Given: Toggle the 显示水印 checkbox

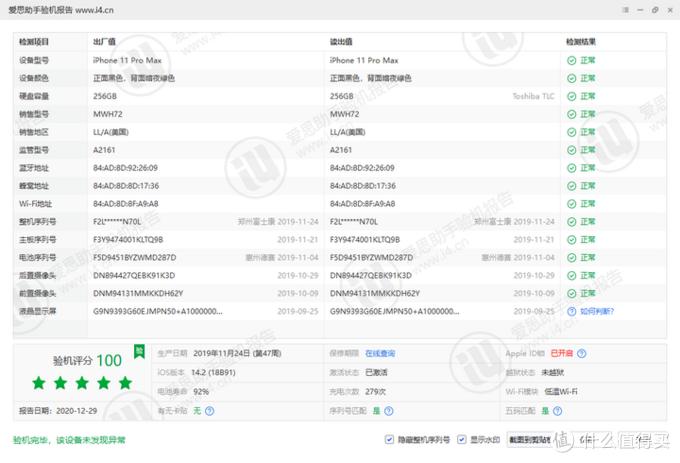Looking at the screenshot, I should pos(462,440).
